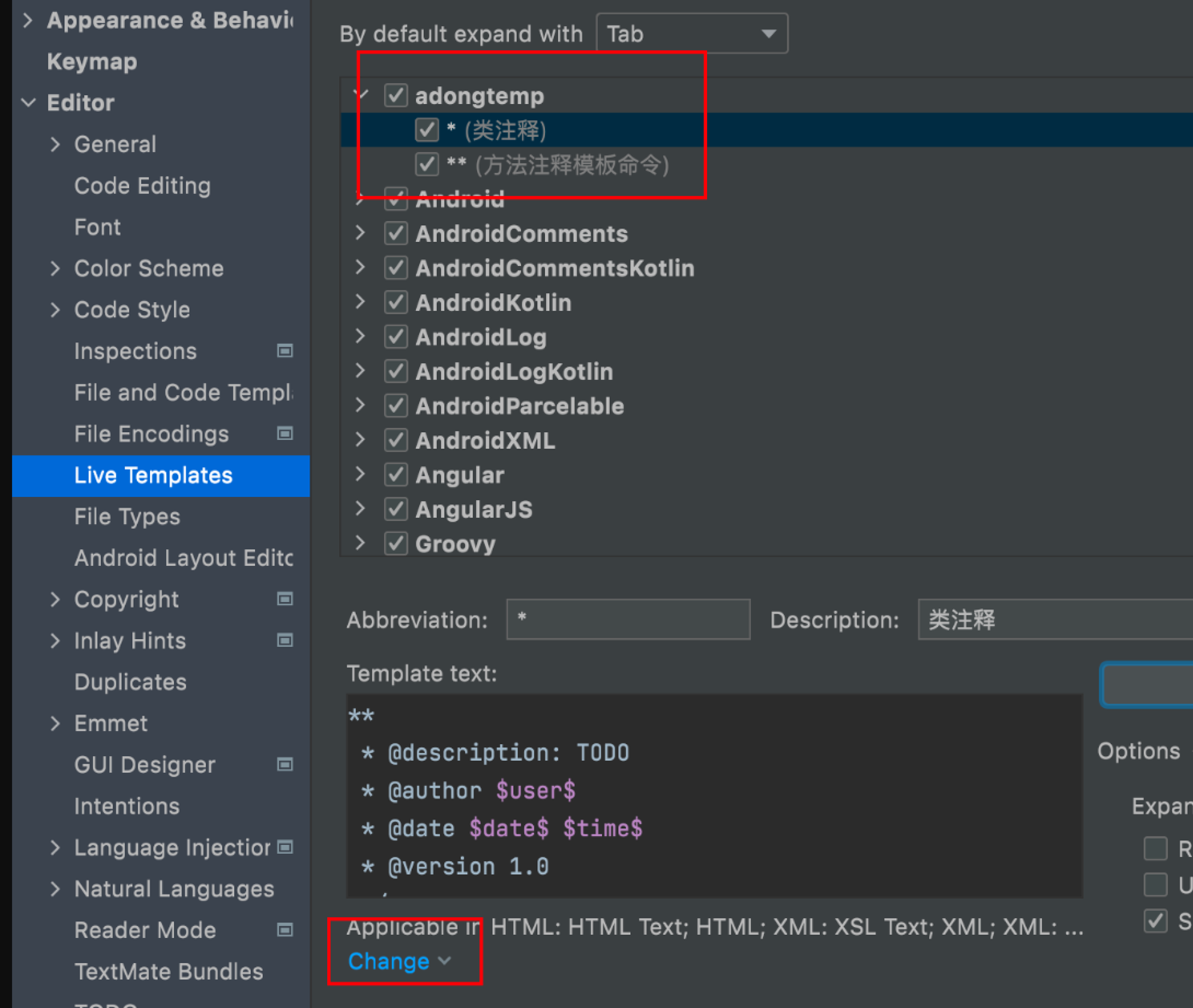This screenshot has height=1008, width=1193.
Task: Uncheck the 类注释 template checkbox
Action: pos(427,130)
